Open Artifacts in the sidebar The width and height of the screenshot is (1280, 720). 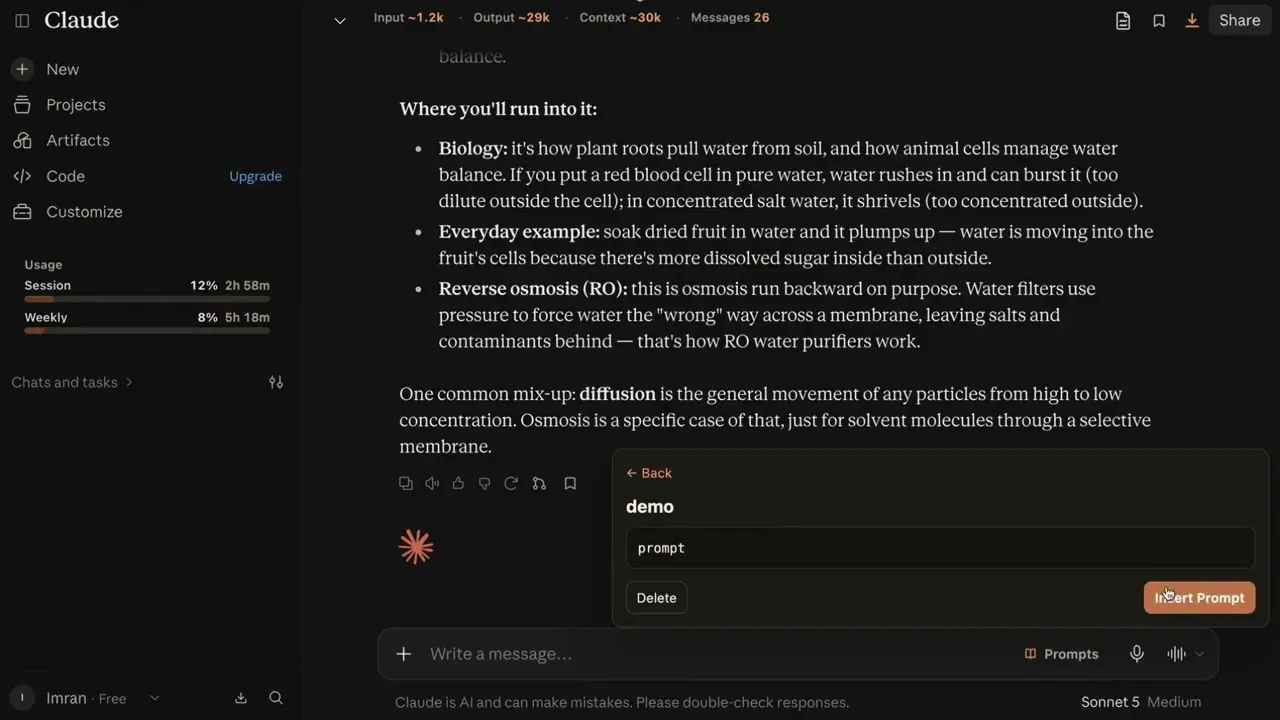[x=77, y=140]
